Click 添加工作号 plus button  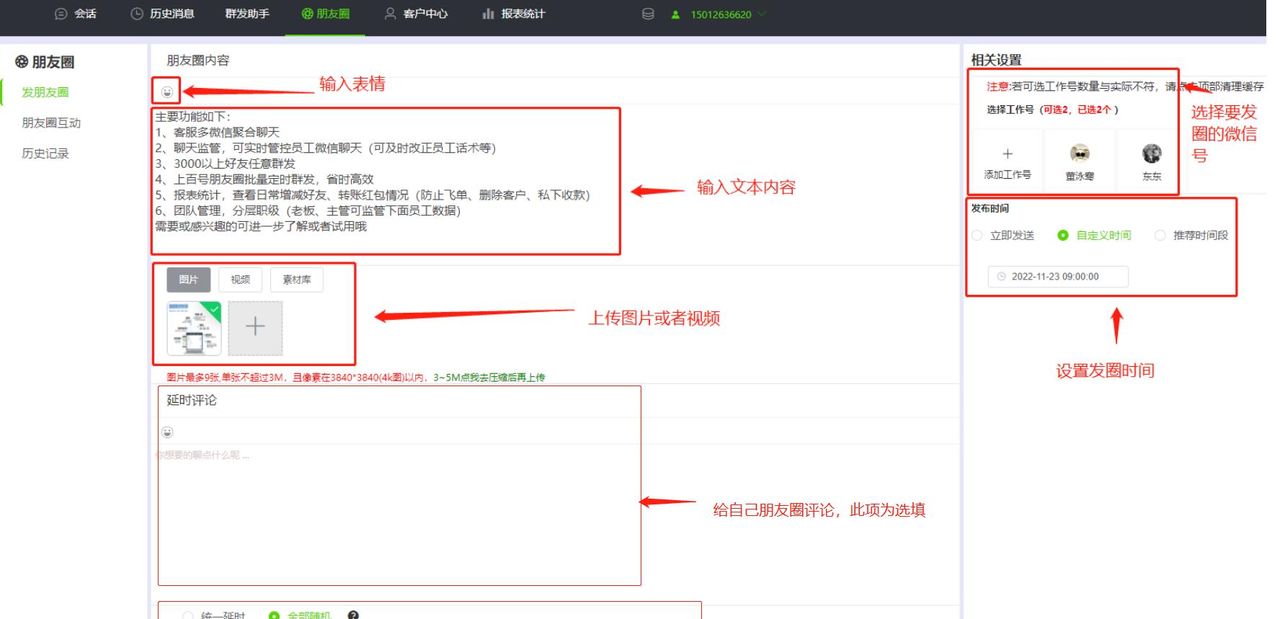[x=1007, y=161]
